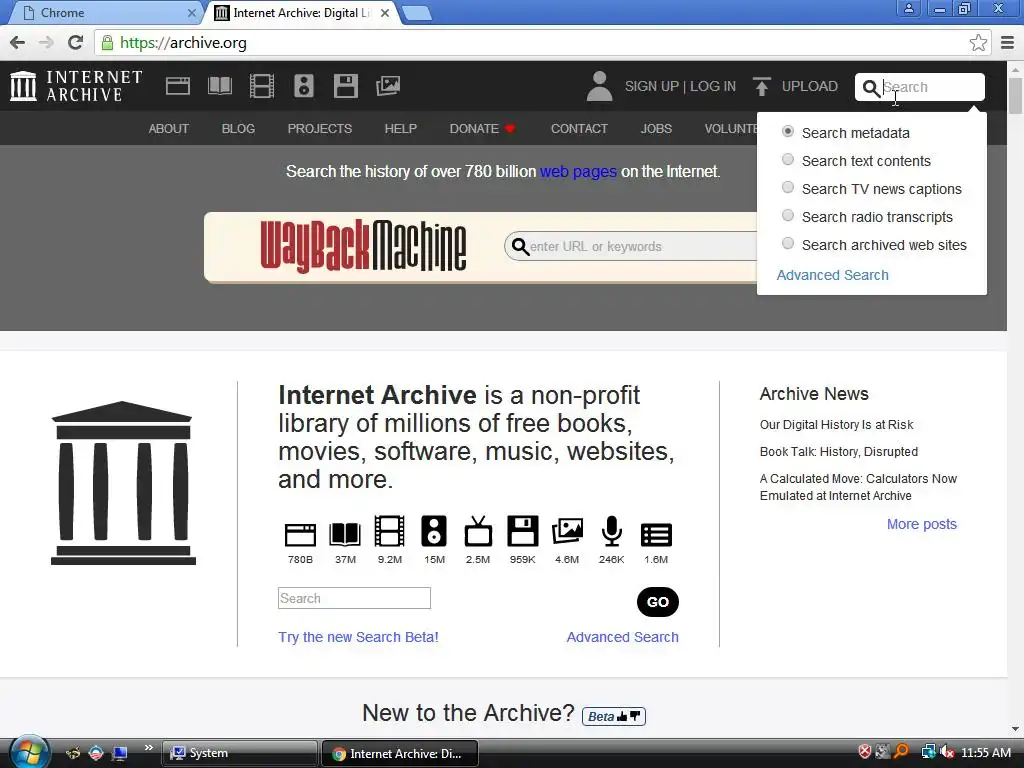Select Search TV news captions option

788,188
